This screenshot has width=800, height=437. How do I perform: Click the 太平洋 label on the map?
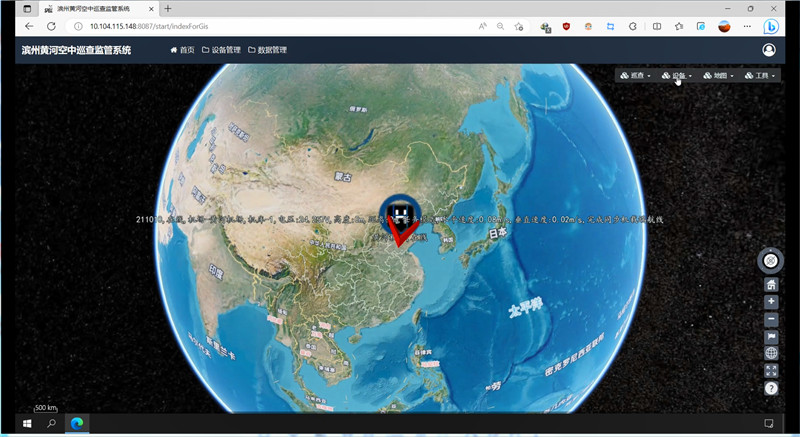(526, 308)
